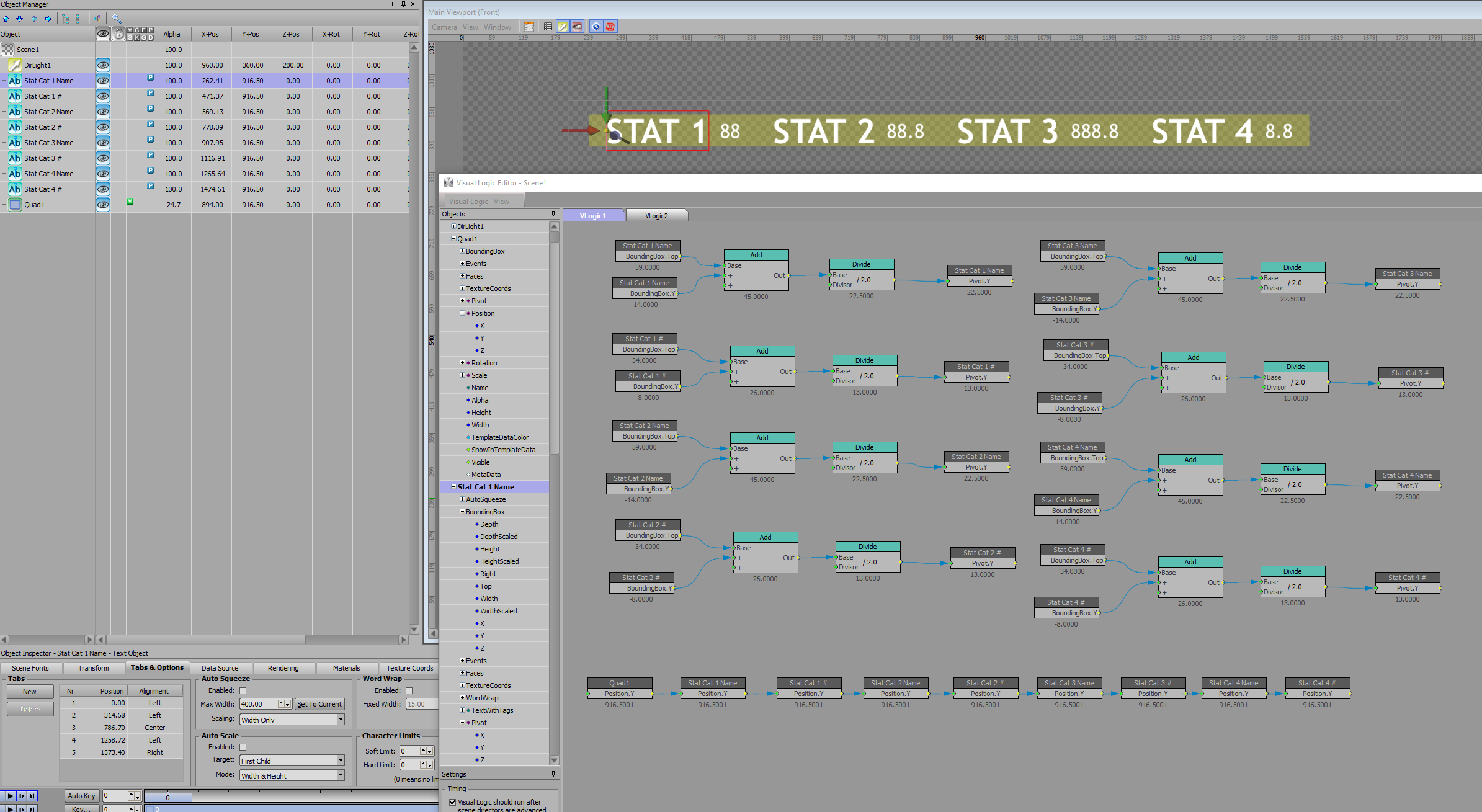1482x812 pixels.
Task: Click the Max Width input field
Action: [258, 704]
